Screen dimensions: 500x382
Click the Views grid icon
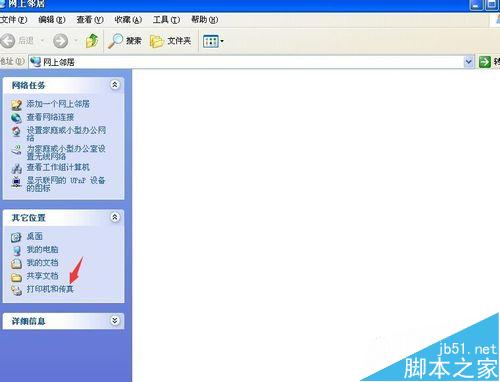coord(210,41)
